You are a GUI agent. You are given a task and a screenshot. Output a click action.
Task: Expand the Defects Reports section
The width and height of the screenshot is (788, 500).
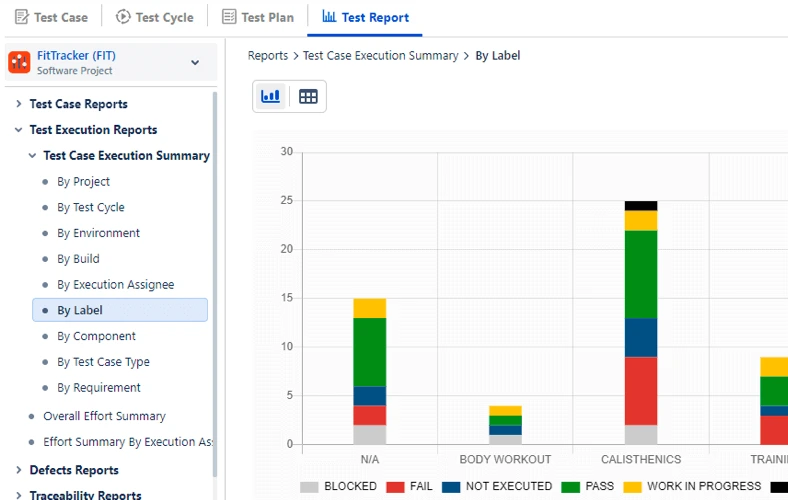tap(19, 470)
